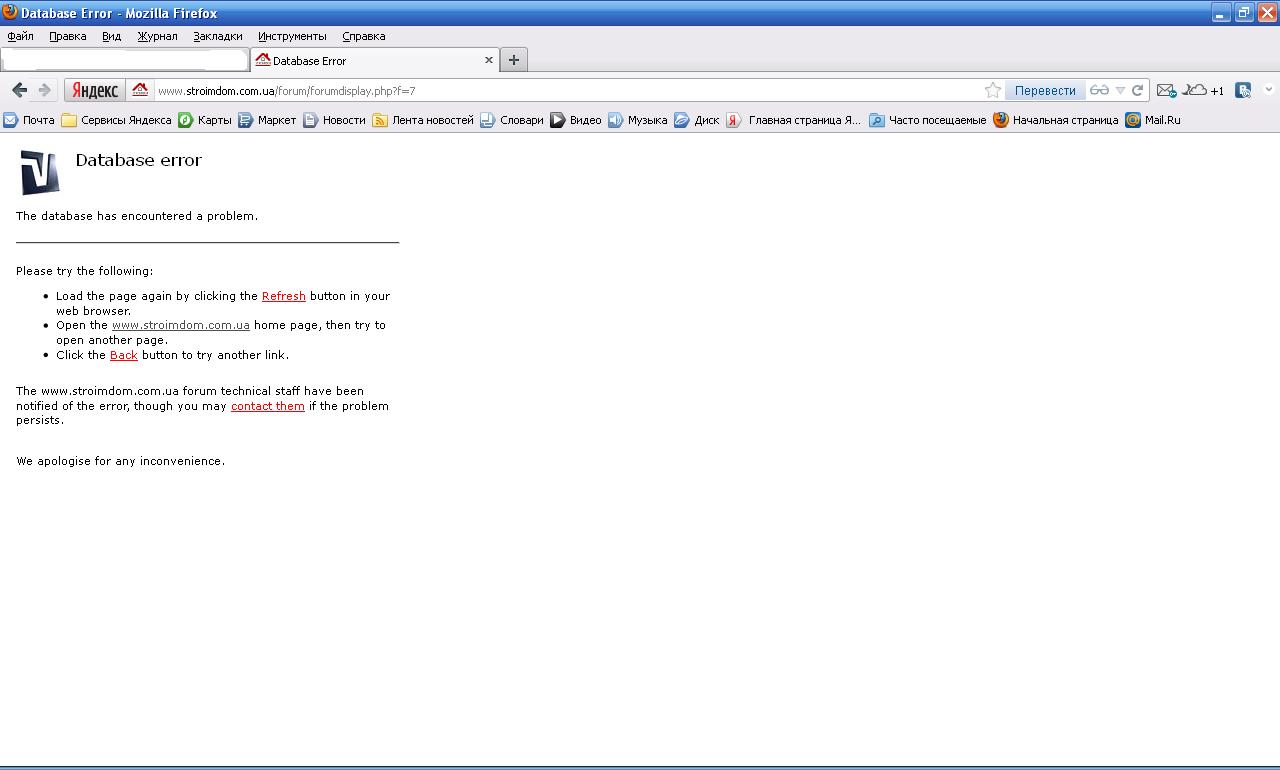
Task: Click the site favicon in address bar
Action: [140, 90]
